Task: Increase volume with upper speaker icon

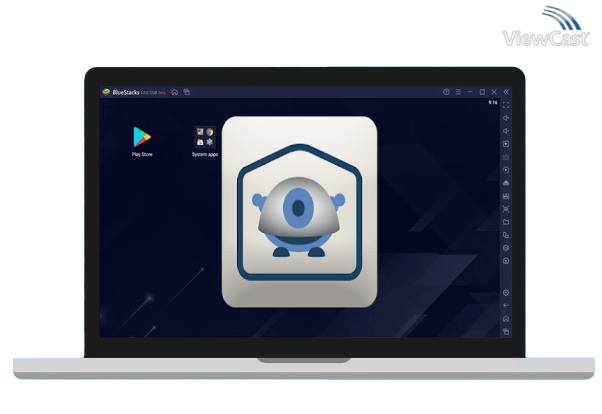Action: tap(506, 118)
